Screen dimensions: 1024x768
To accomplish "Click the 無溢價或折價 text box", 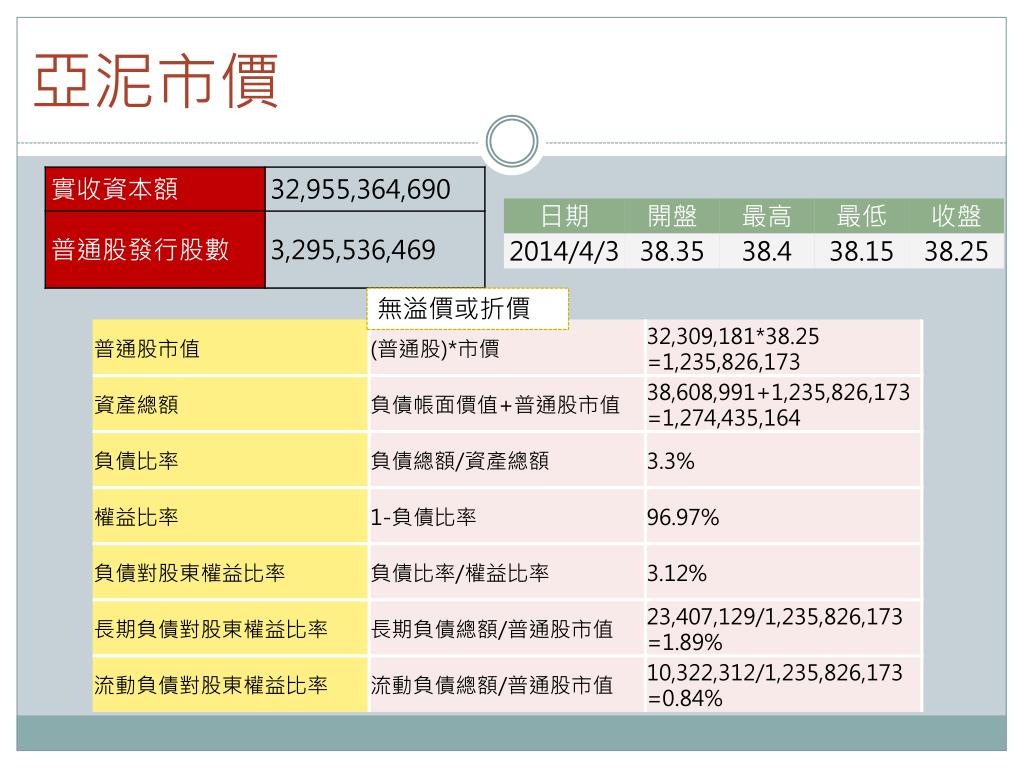I will [x=468, y=308].
